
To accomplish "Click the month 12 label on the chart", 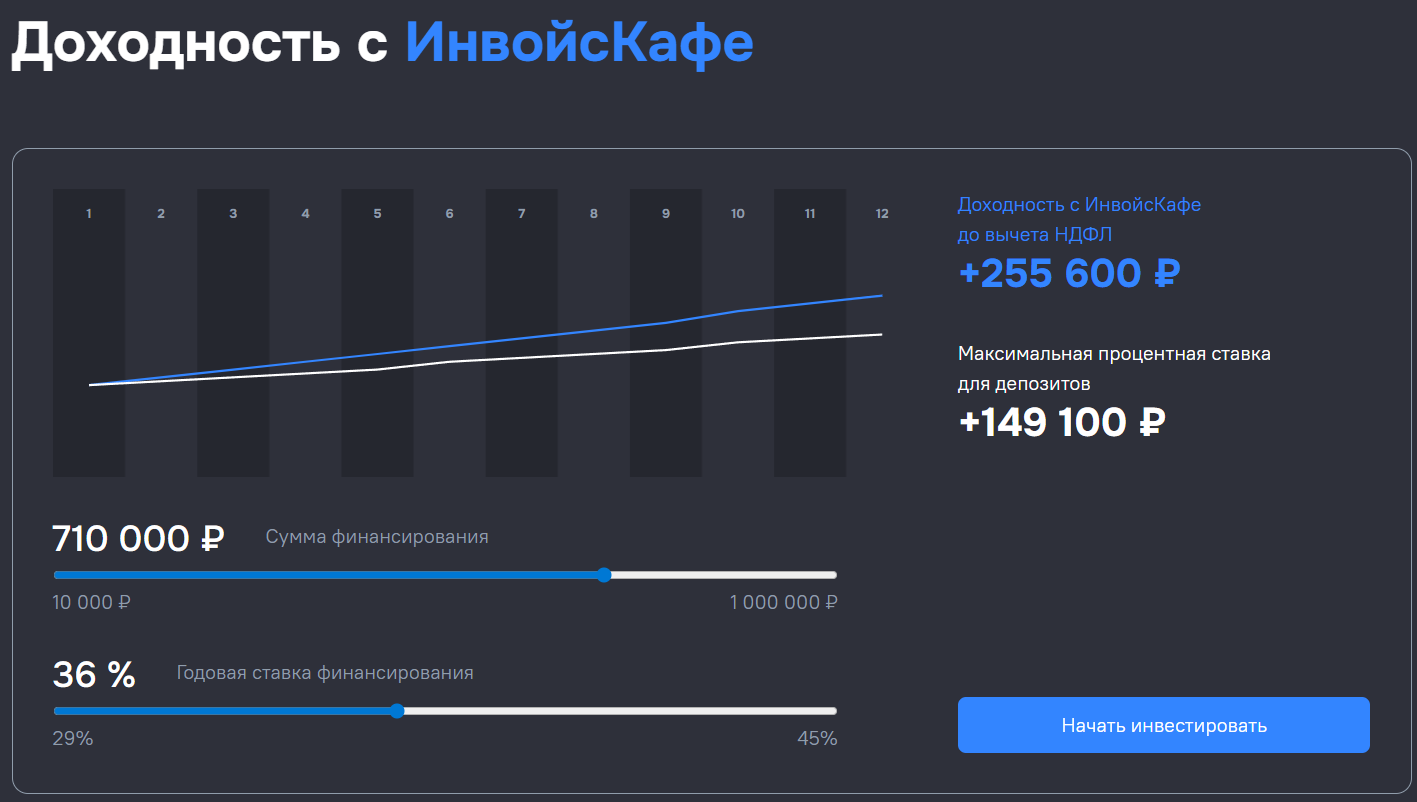I will click(881, 214).
